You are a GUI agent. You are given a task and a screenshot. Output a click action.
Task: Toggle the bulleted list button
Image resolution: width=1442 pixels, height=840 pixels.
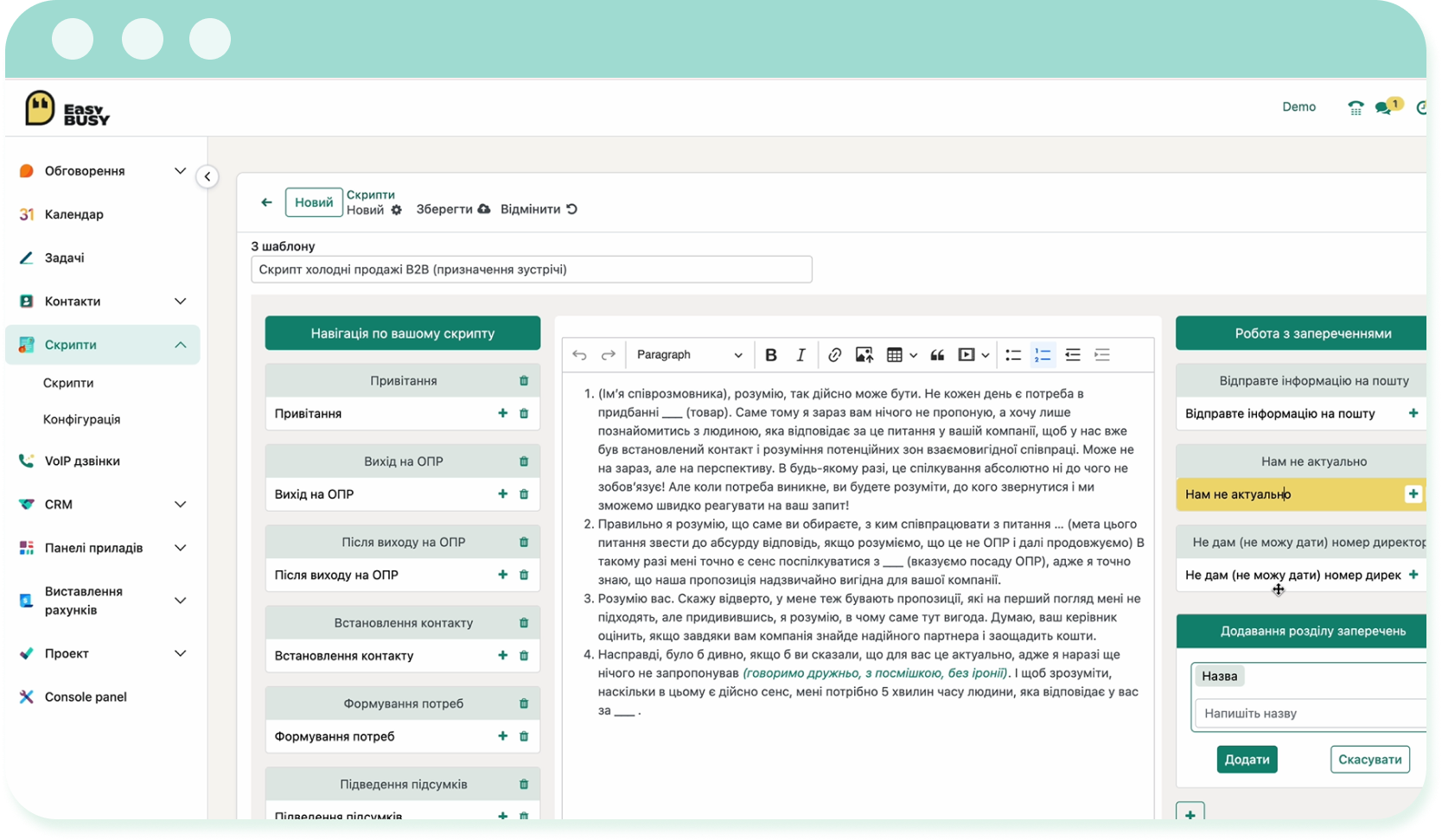coord(1013,355)
